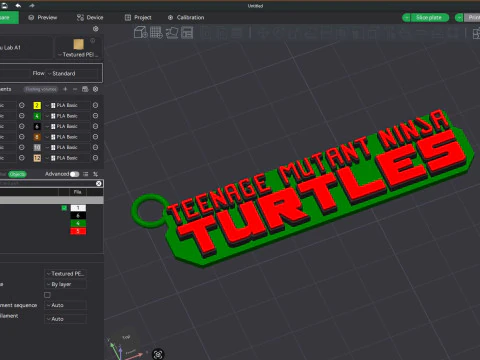Expand PLA Basic dropdown for filament 12
This screenshot has height=360, width=480.
[68, 158]
